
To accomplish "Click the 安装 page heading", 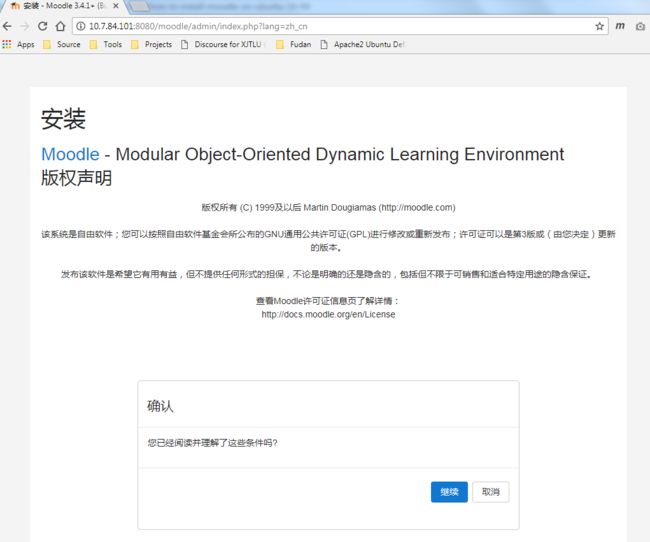I will pos(63,119).
